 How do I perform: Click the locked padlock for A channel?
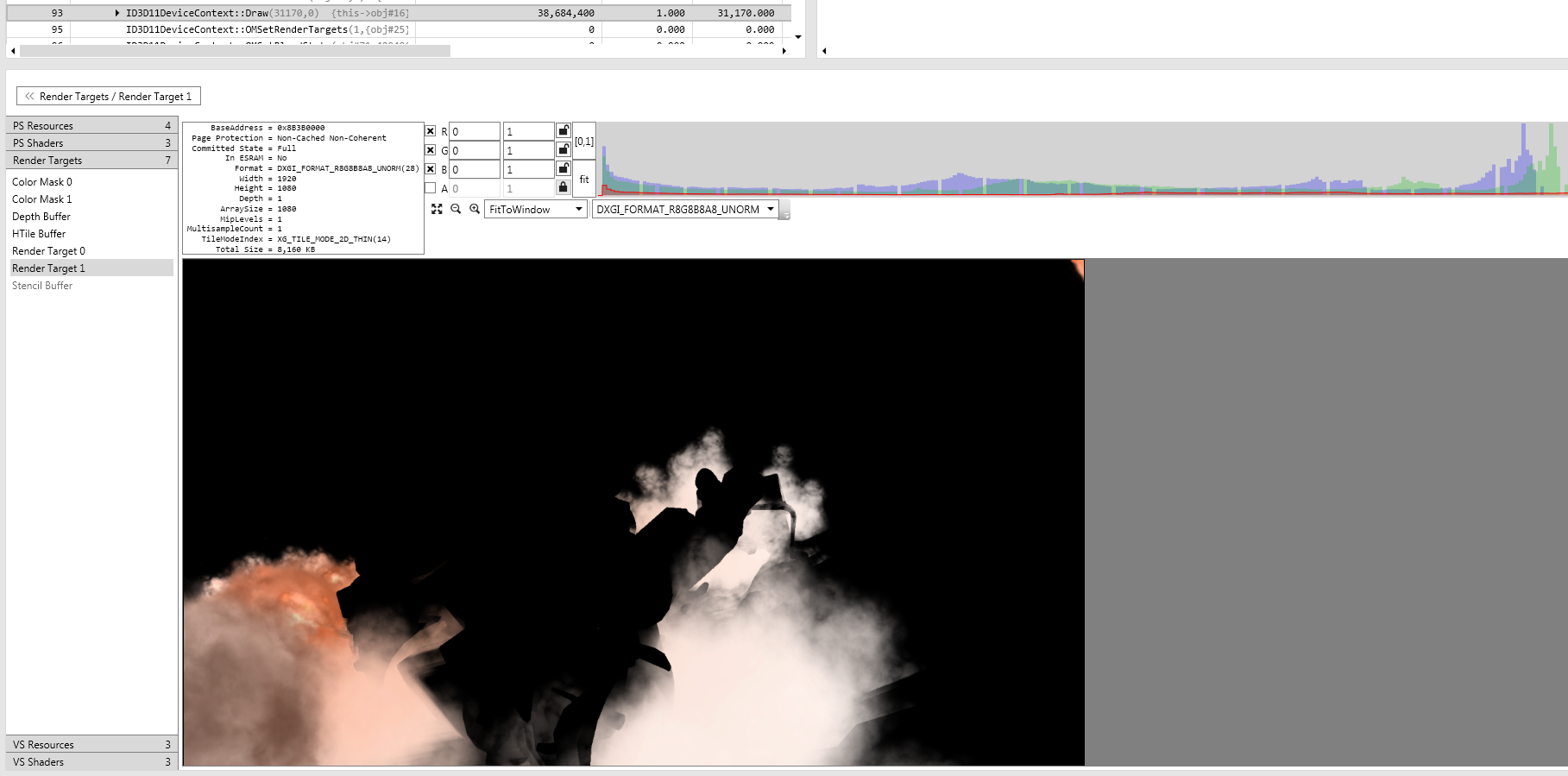coord(563,187)
